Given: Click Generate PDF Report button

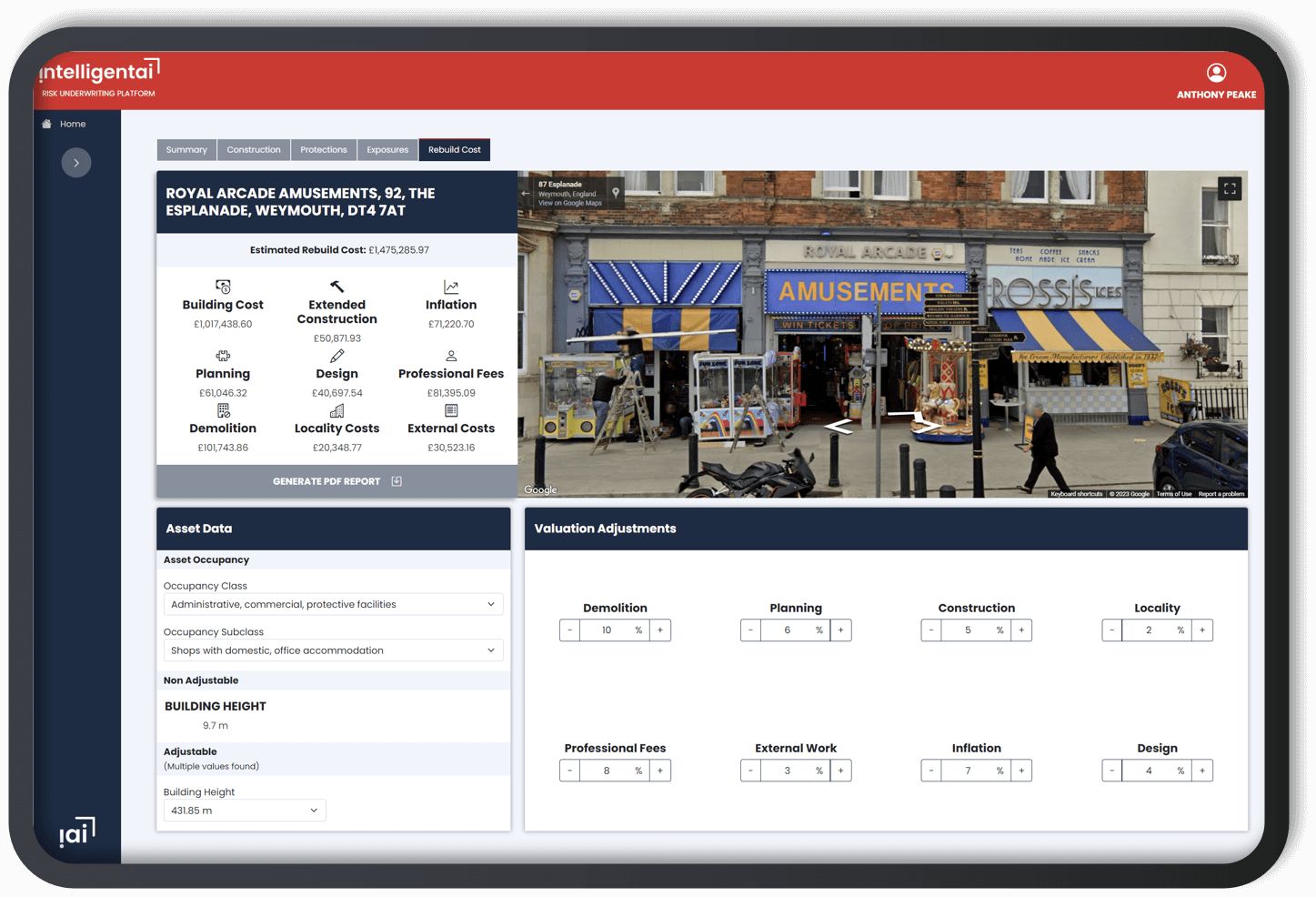Looking at the screenshot, I should click(337, 481).
